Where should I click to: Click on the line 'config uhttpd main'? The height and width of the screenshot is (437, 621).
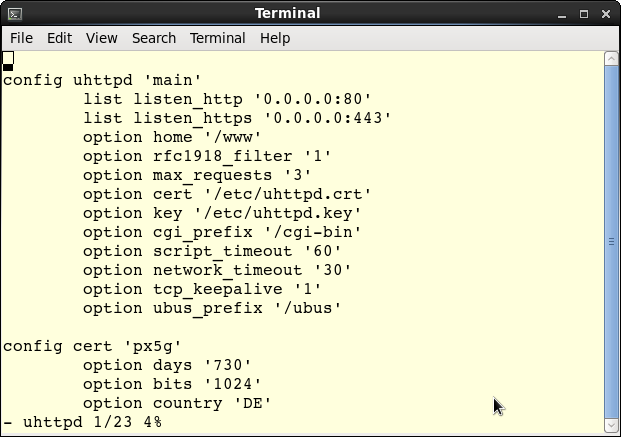pyautogui.click(x=102, y=80)
